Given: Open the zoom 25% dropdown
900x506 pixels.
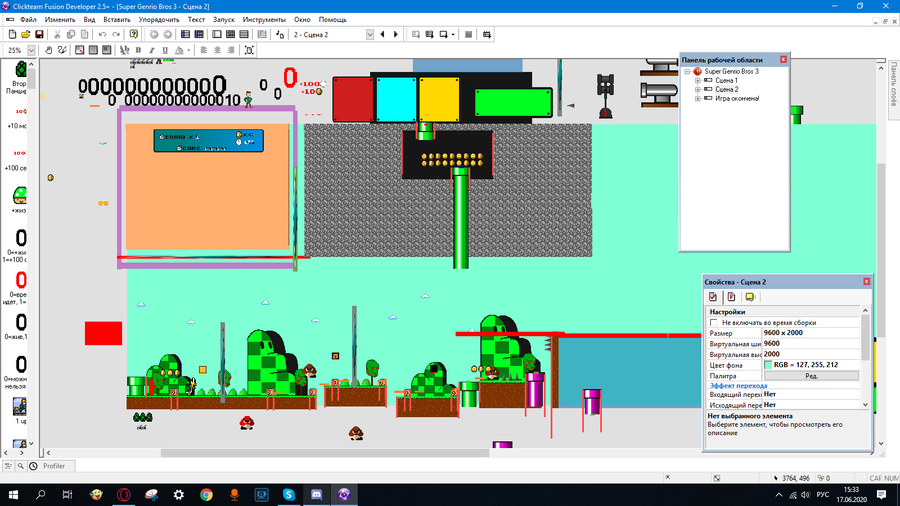Looking at the screenshot, I should [x=31, y=50].
